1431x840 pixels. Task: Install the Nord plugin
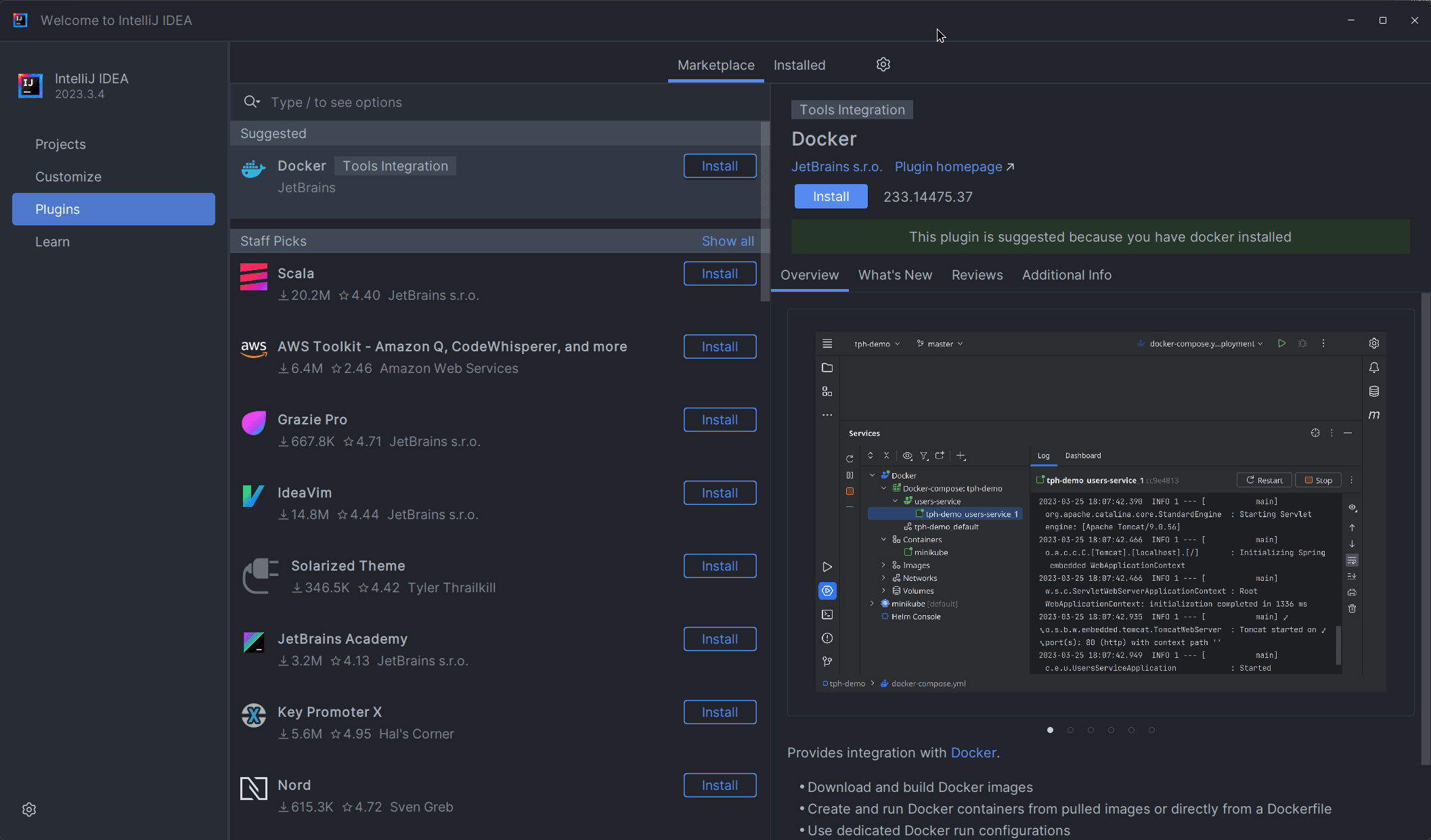[x=720, y=785]
